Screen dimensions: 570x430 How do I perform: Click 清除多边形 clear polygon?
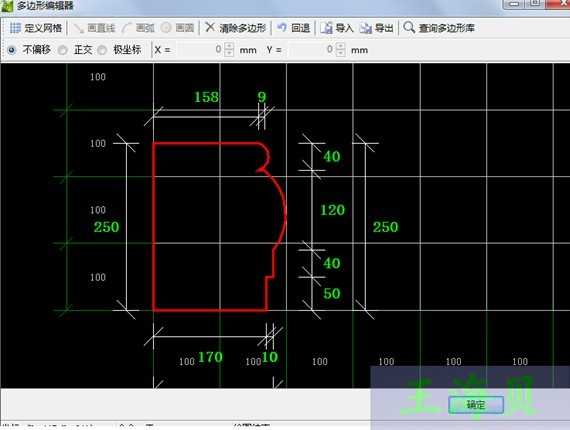click(235, 28)
